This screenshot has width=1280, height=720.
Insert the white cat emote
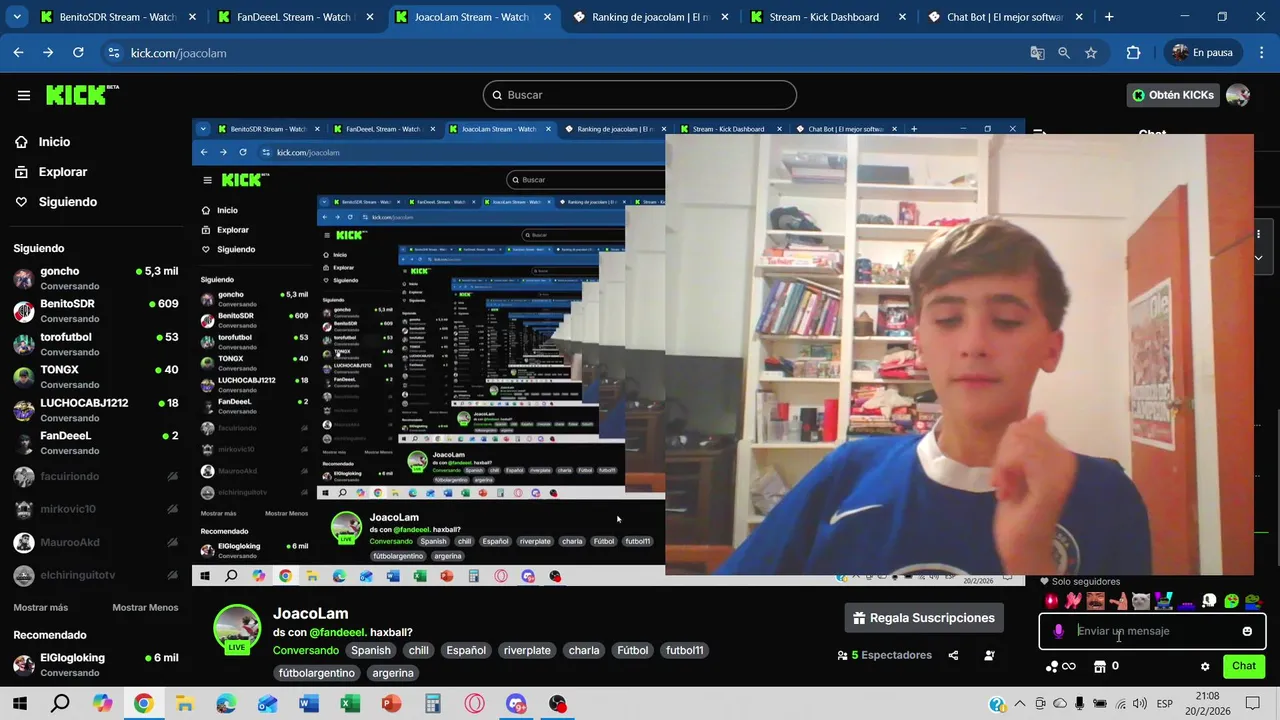tap(1141, 601)
